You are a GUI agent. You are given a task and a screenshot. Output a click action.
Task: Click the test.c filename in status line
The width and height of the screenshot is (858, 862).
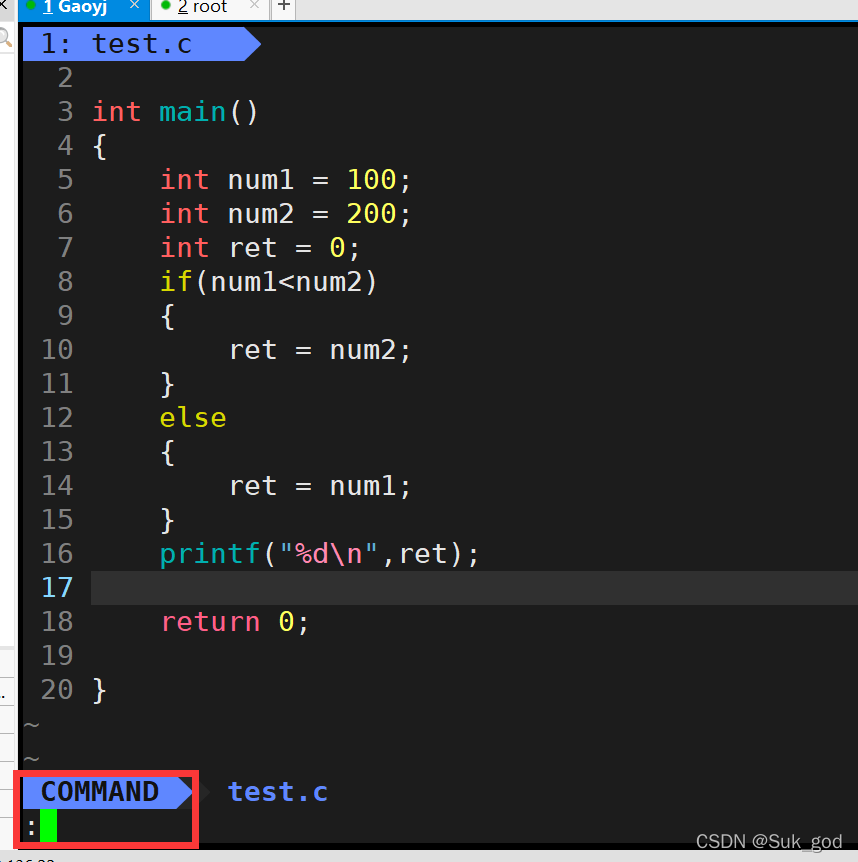tap(278, 792)
